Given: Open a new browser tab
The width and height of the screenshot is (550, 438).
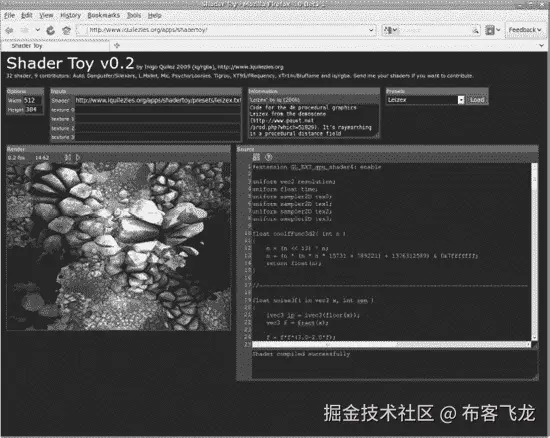Looking at the screenshot, I should 116,46.
